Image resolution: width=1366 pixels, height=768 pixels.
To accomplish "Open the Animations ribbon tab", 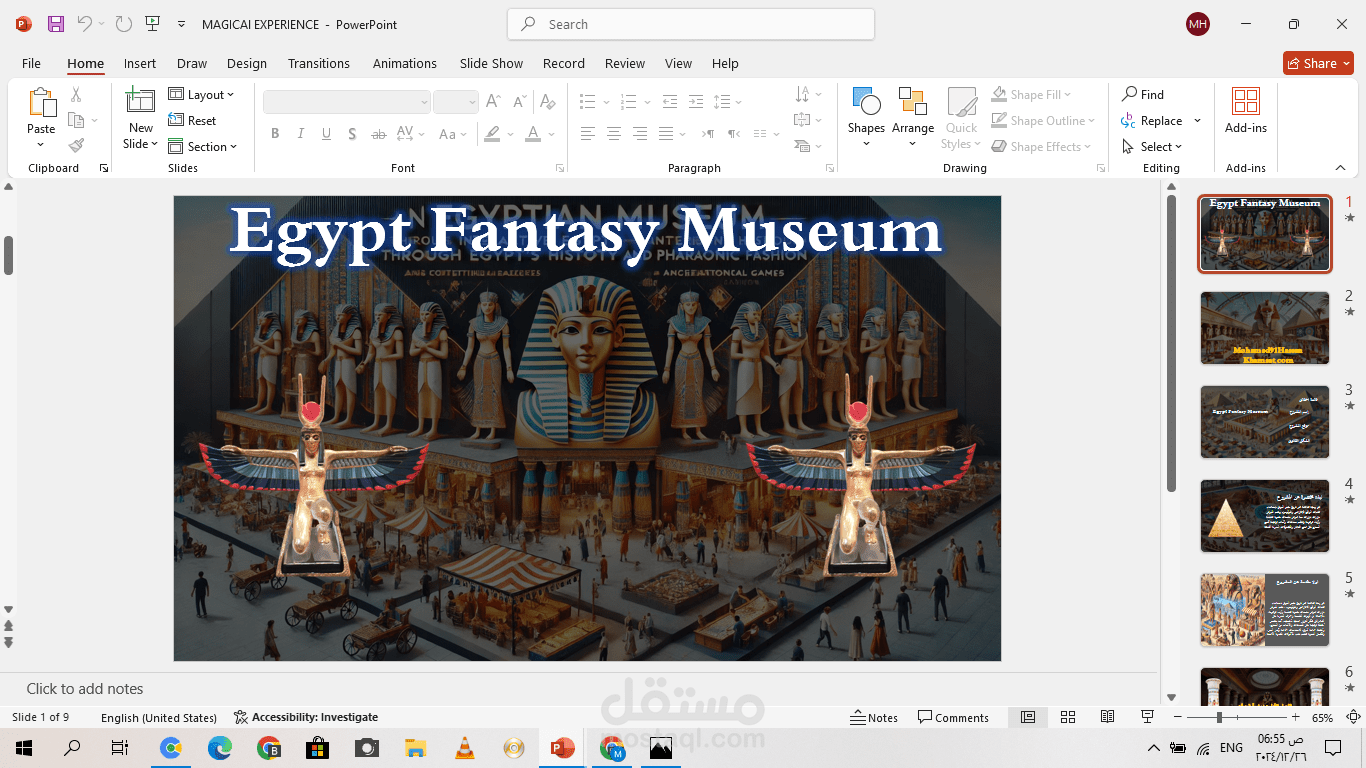I will [405, 63].
